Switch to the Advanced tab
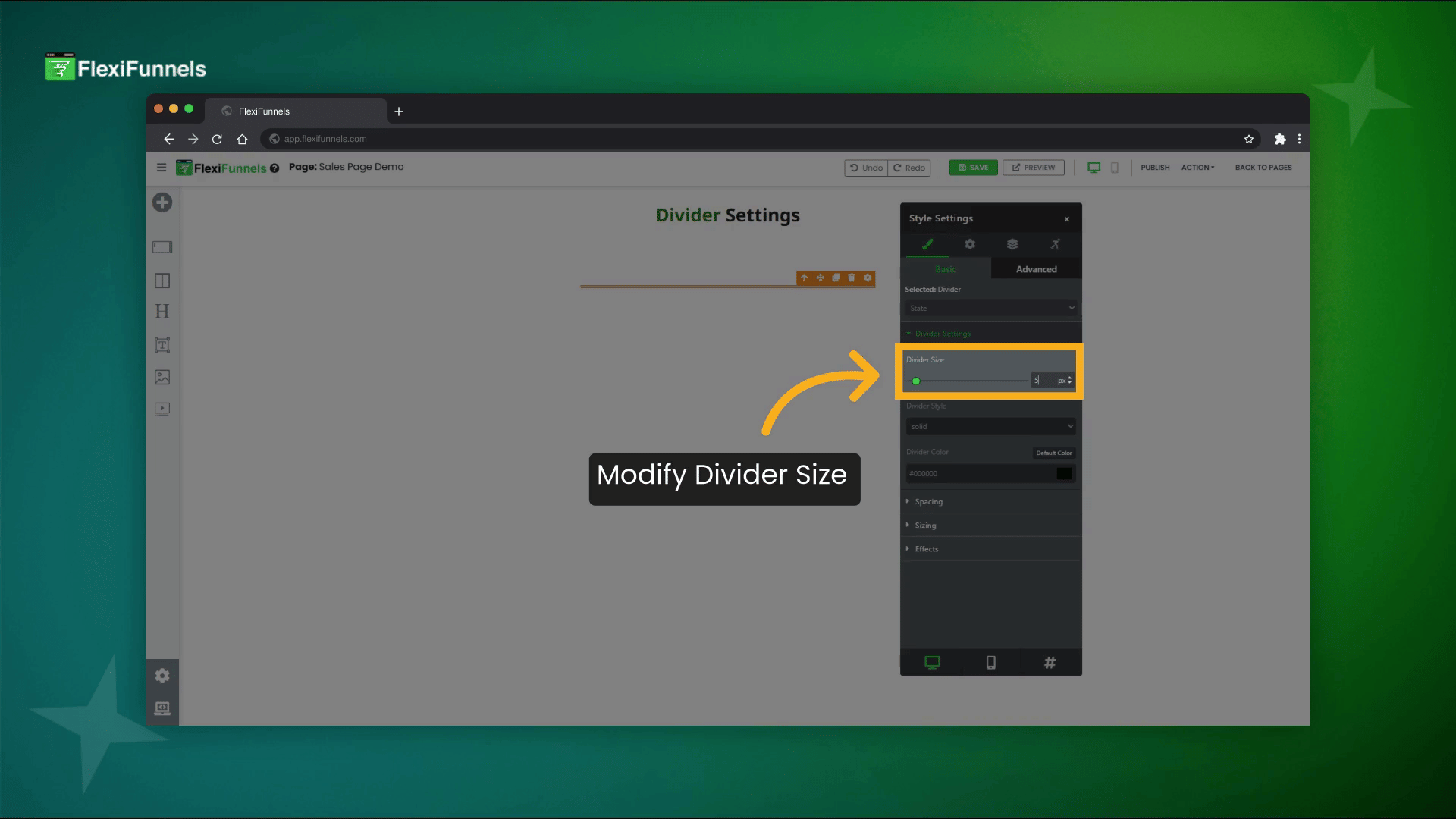Viewport: 1456px width, 819px height. (1036, 269)
